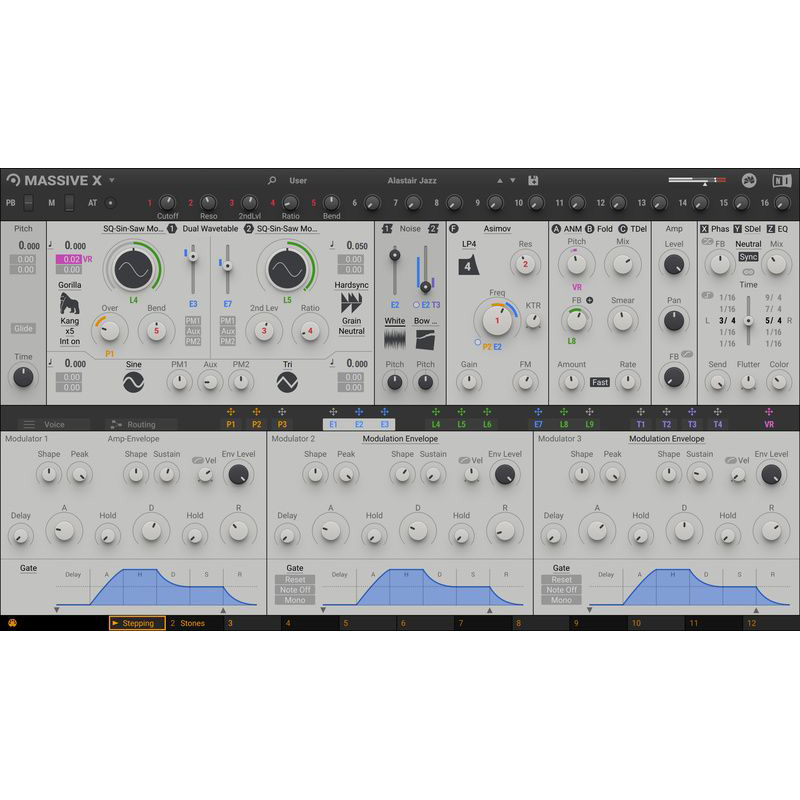Click the oscillator 1 number badge
The width and height of the screenshot is (800, 800).
[x=172, y=229]
